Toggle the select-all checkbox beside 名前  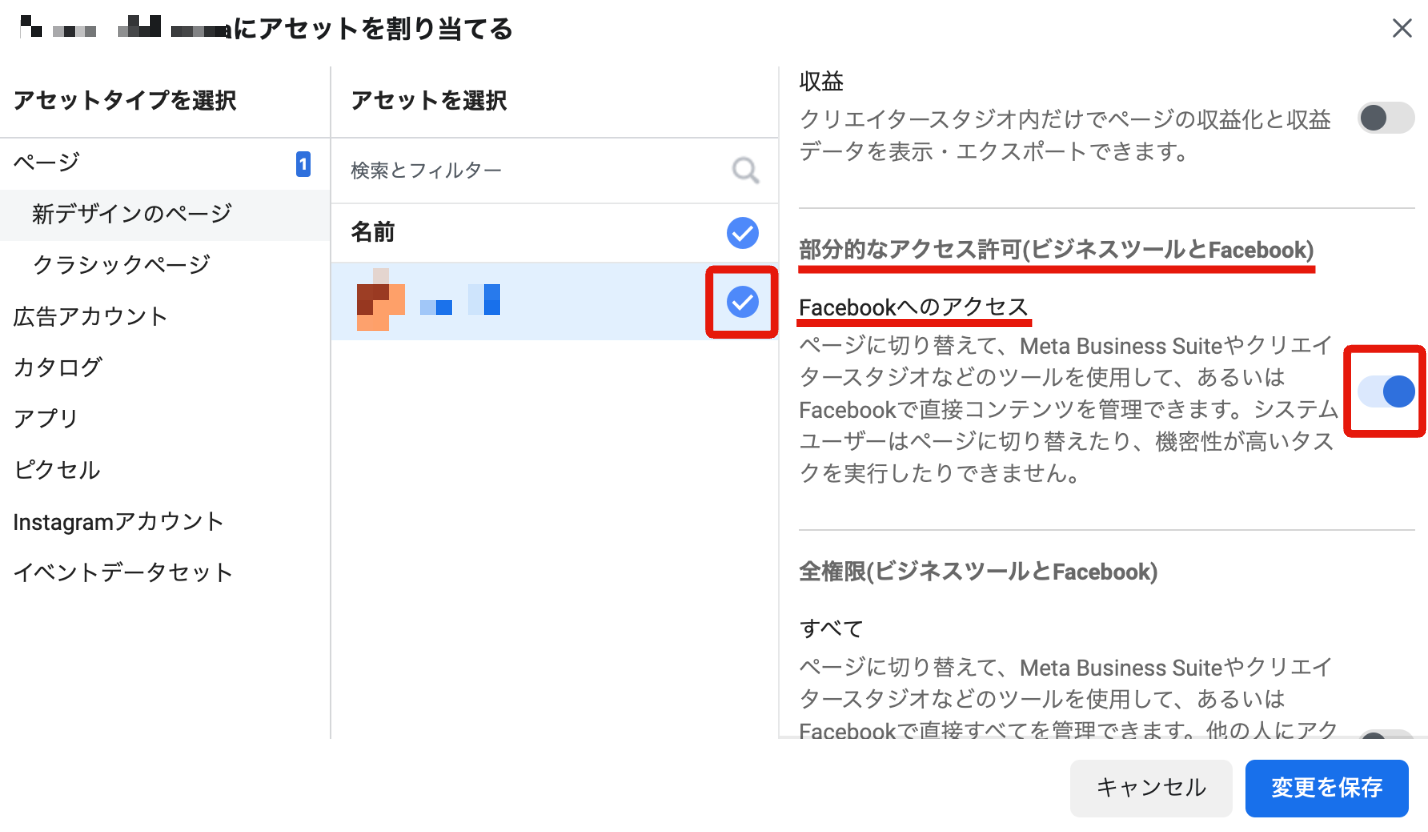point(742,233)
